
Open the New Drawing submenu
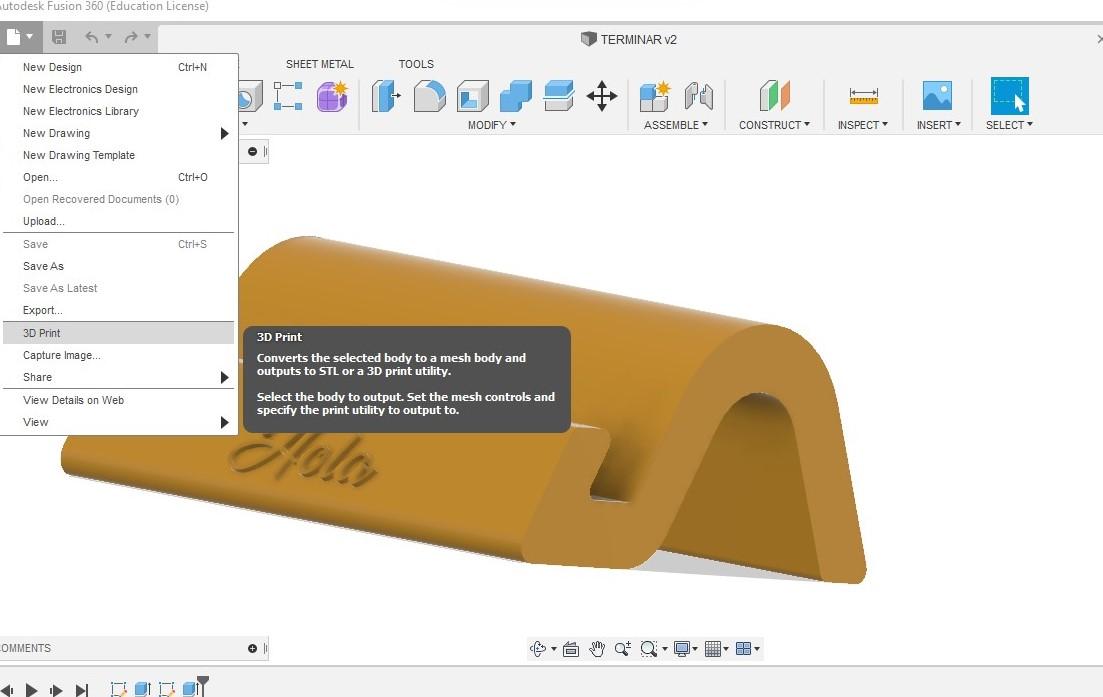[x=118, y=133]
